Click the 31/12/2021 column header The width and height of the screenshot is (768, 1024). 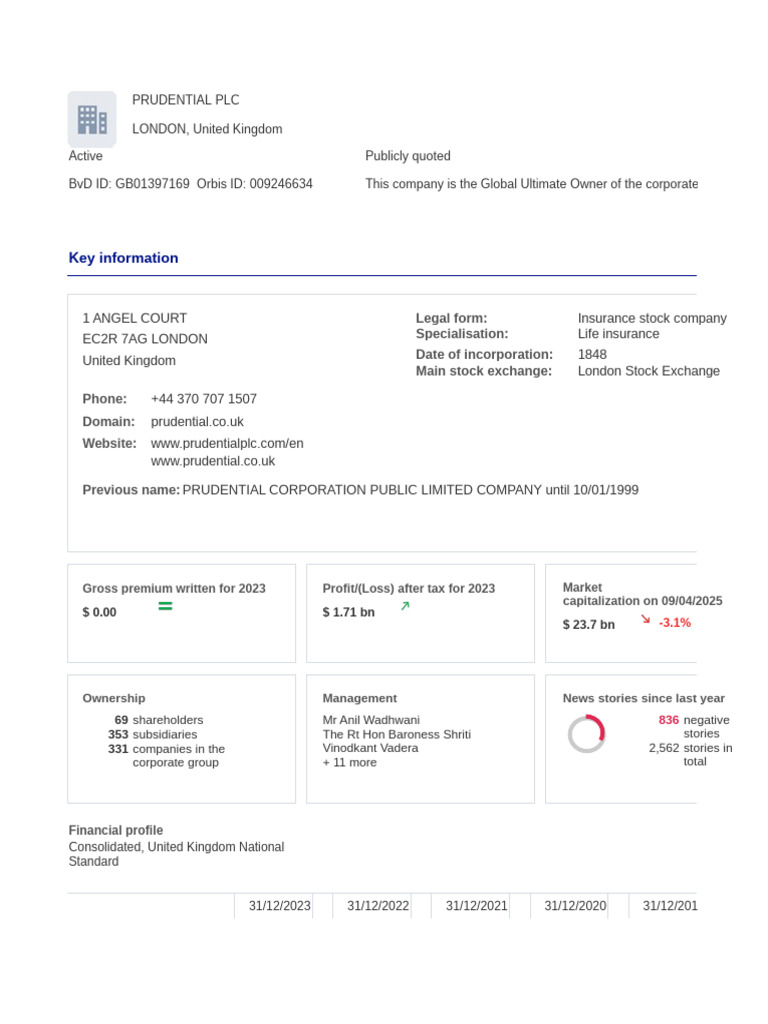coord(477,906)
